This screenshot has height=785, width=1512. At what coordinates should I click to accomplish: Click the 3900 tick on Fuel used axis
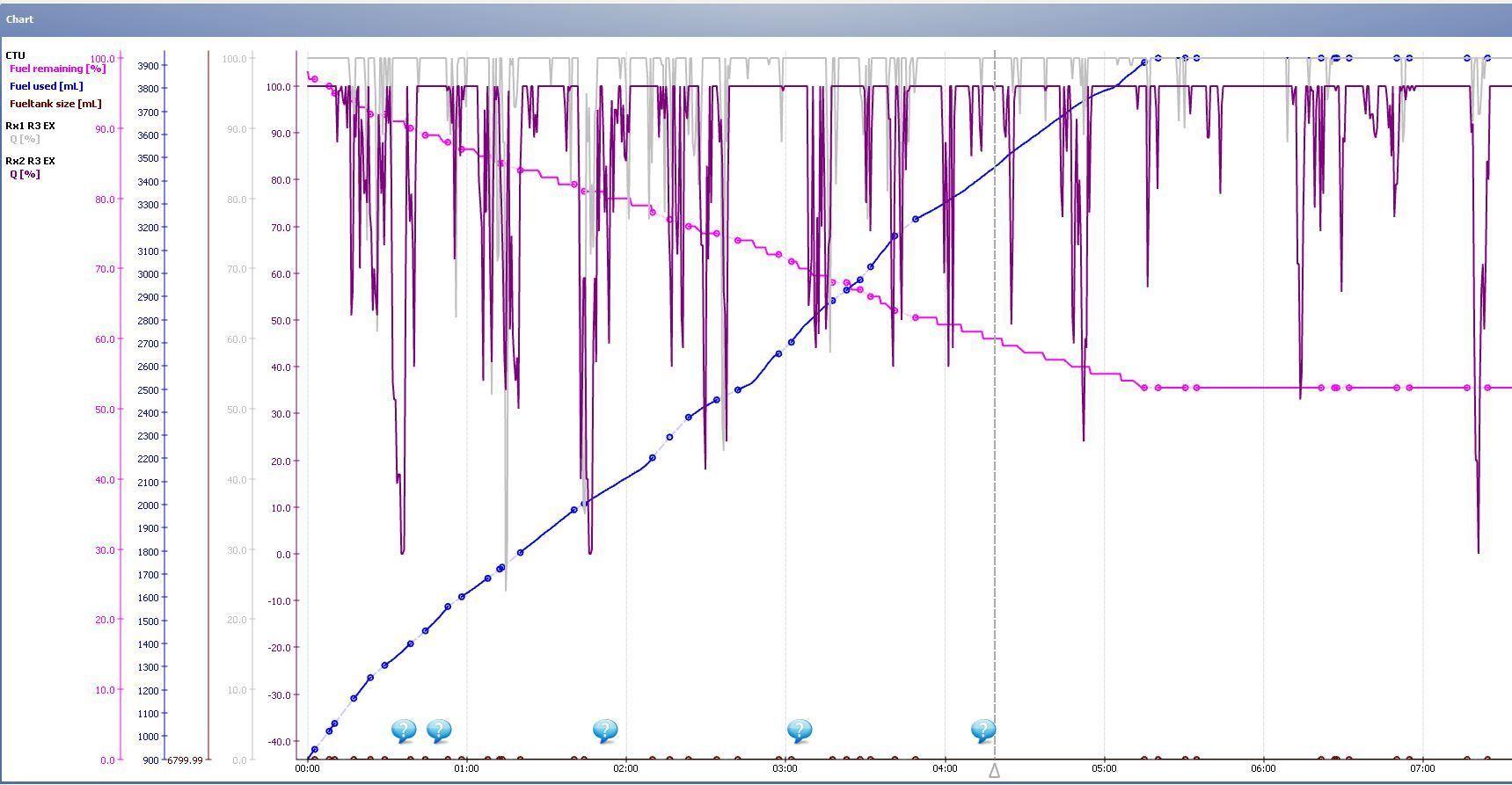[x=148, y=66]
